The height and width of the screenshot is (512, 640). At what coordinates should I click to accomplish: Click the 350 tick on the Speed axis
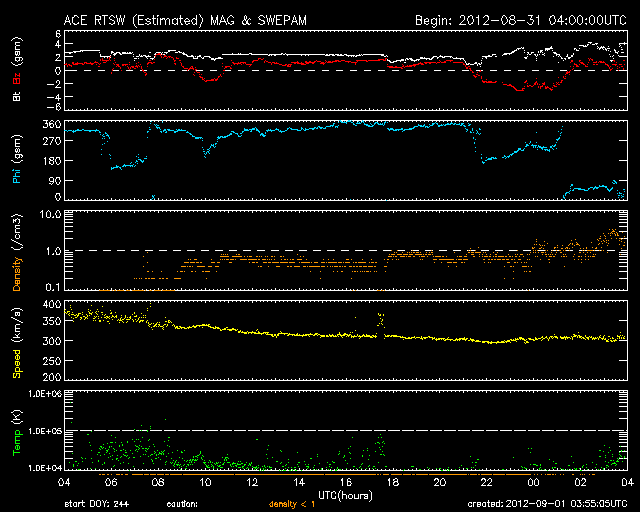click(52, 321)
